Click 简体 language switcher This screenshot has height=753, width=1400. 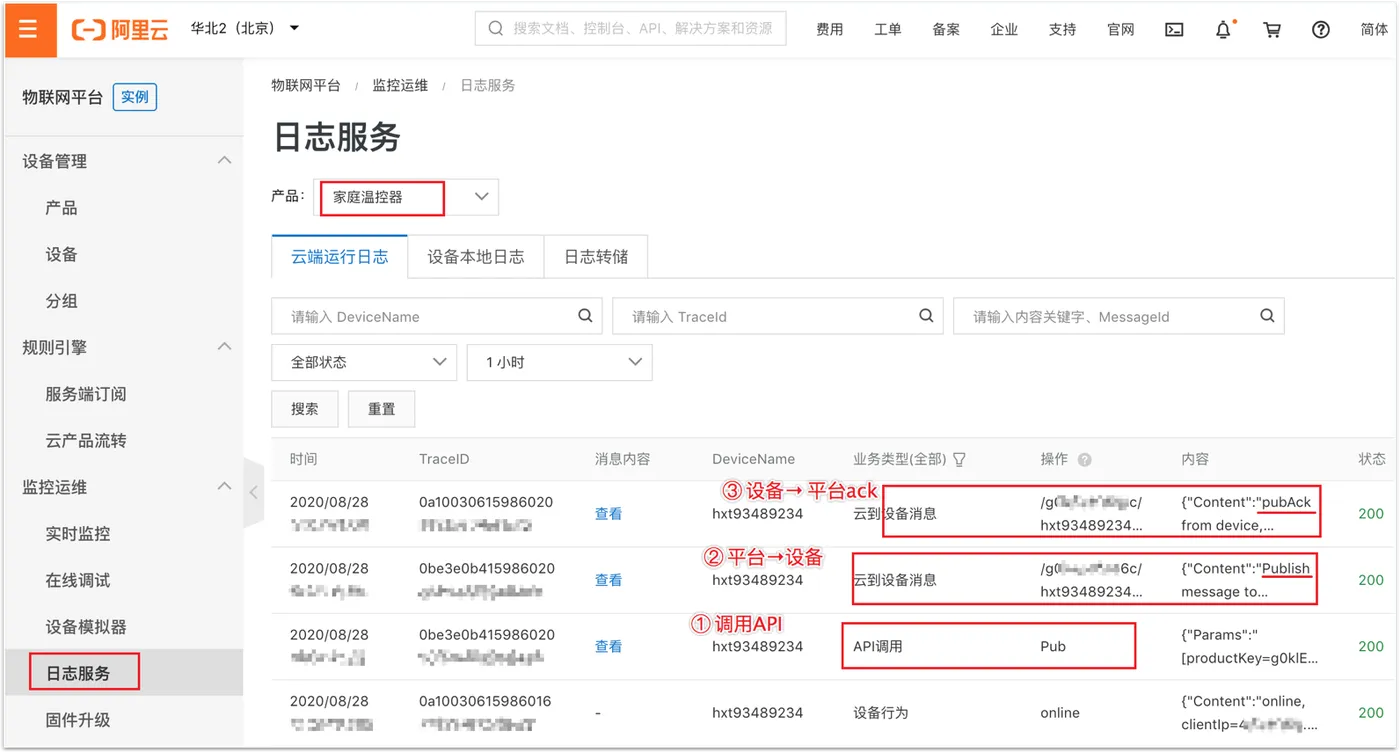[x=1374, y=30]
